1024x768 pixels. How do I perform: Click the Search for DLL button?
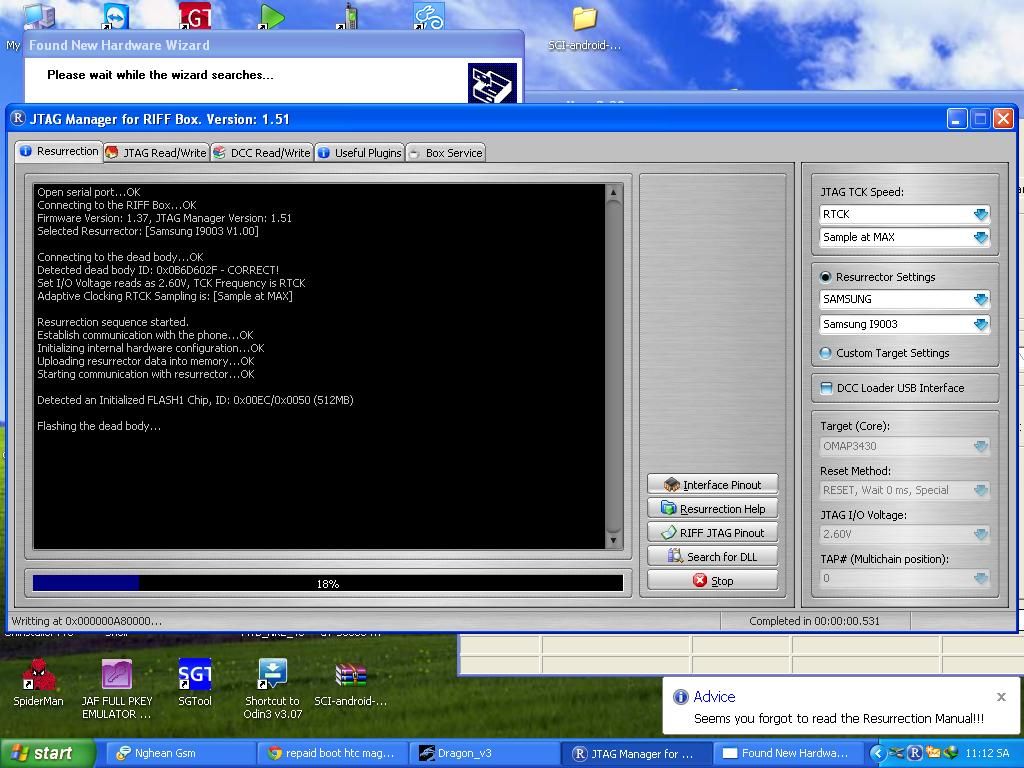point(712,556)
